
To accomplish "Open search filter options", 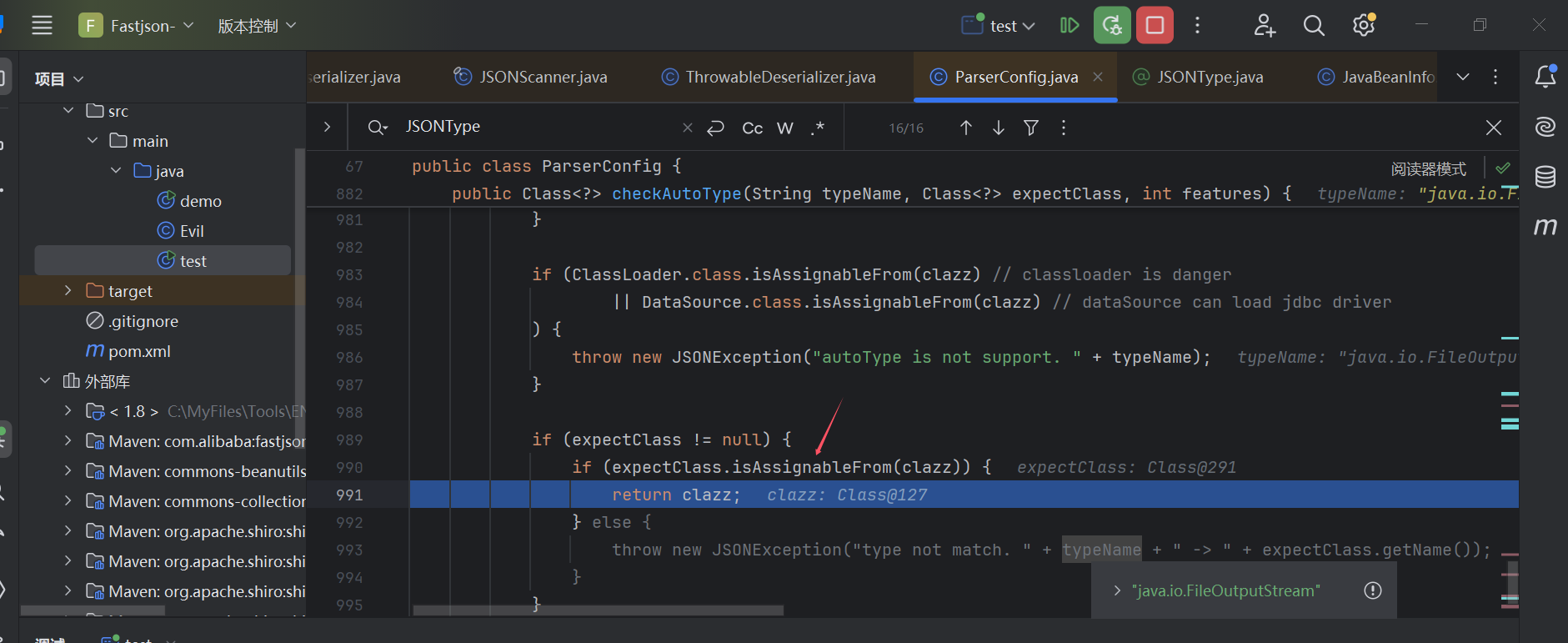I will 1031,127.
